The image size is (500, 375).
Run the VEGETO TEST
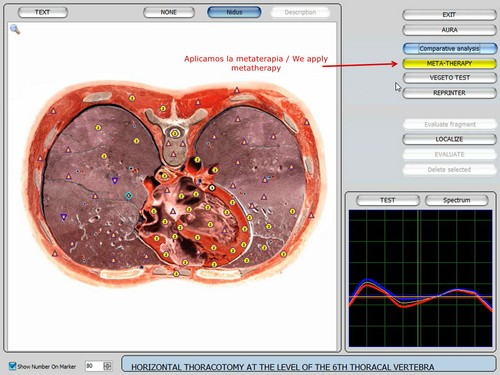[x=449, y=78]
